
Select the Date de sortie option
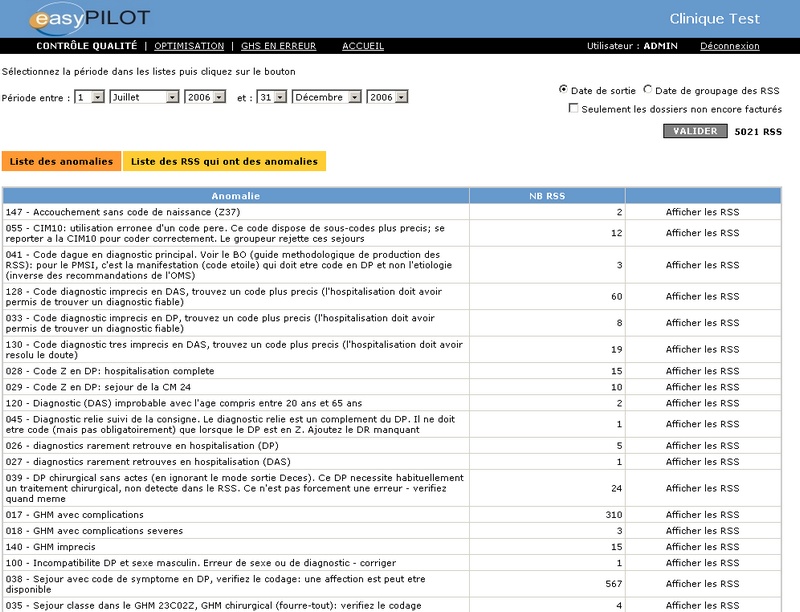pyautogui.click(x=563, y=89)
